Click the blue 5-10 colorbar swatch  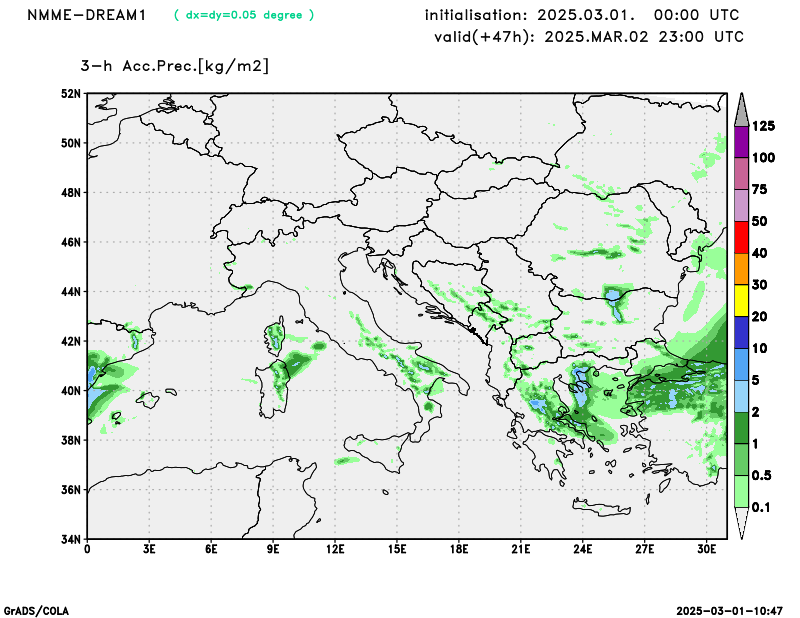[741, 364]
